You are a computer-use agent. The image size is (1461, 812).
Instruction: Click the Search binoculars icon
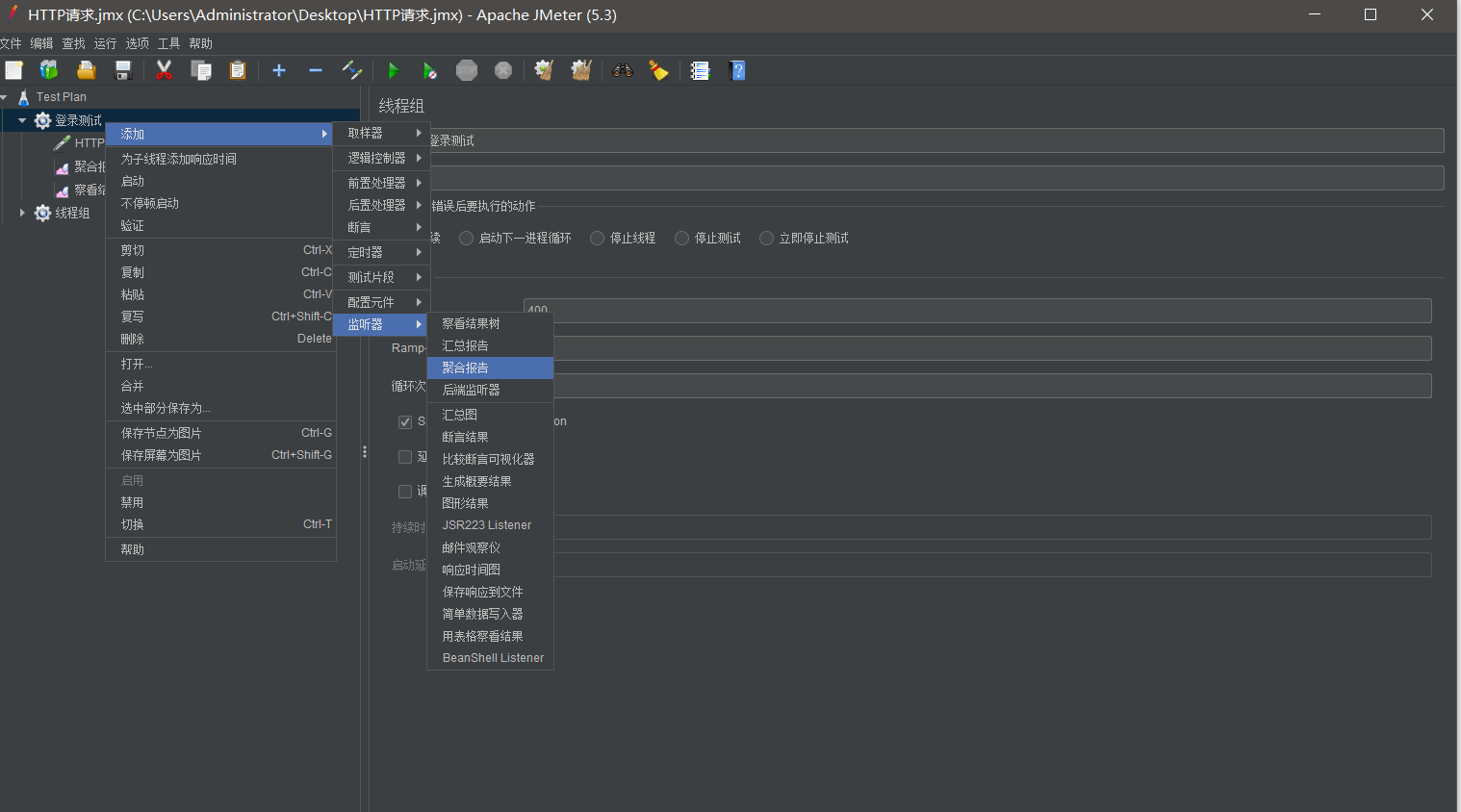point(623,70)
